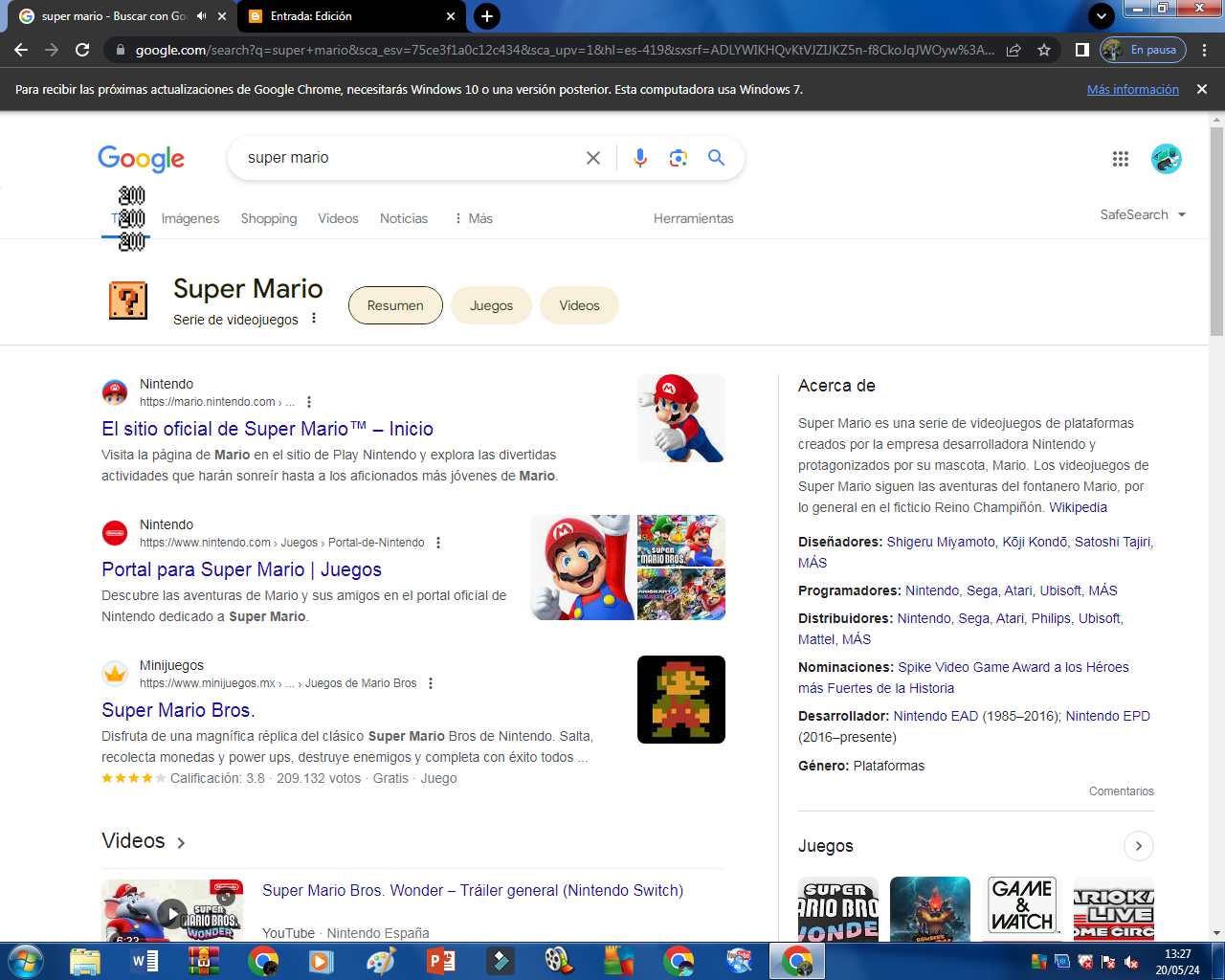Open the Google account avatar
Viewport: 1225px width, 980px height.
pos(1167,159)
